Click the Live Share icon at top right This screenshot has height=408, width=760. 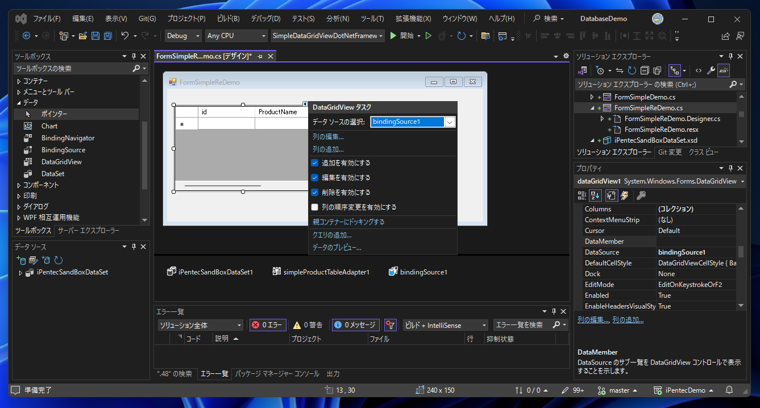click(726, 36)
